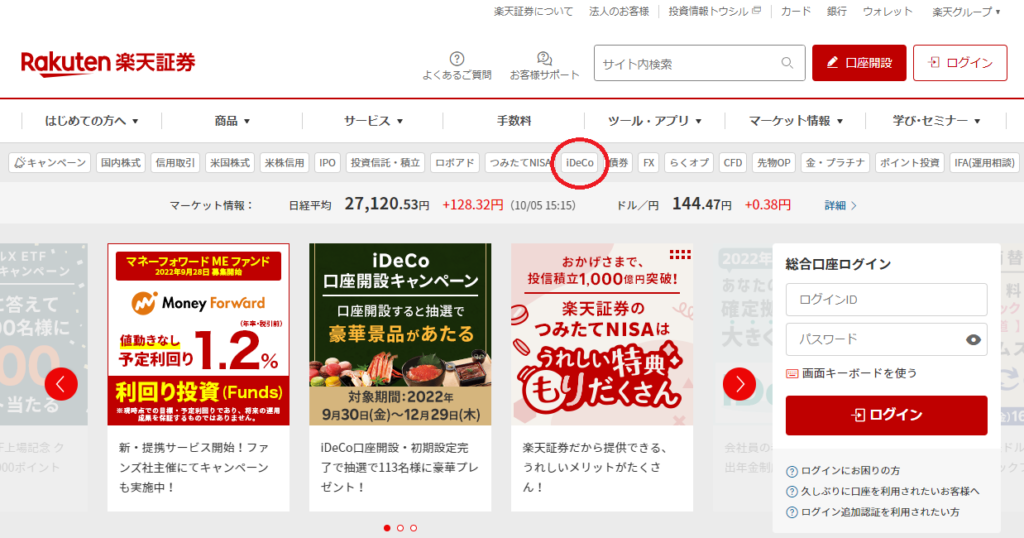Click the search magnifier icon
The height and width of the screenshot is (538, 1024).
[788, 63]
